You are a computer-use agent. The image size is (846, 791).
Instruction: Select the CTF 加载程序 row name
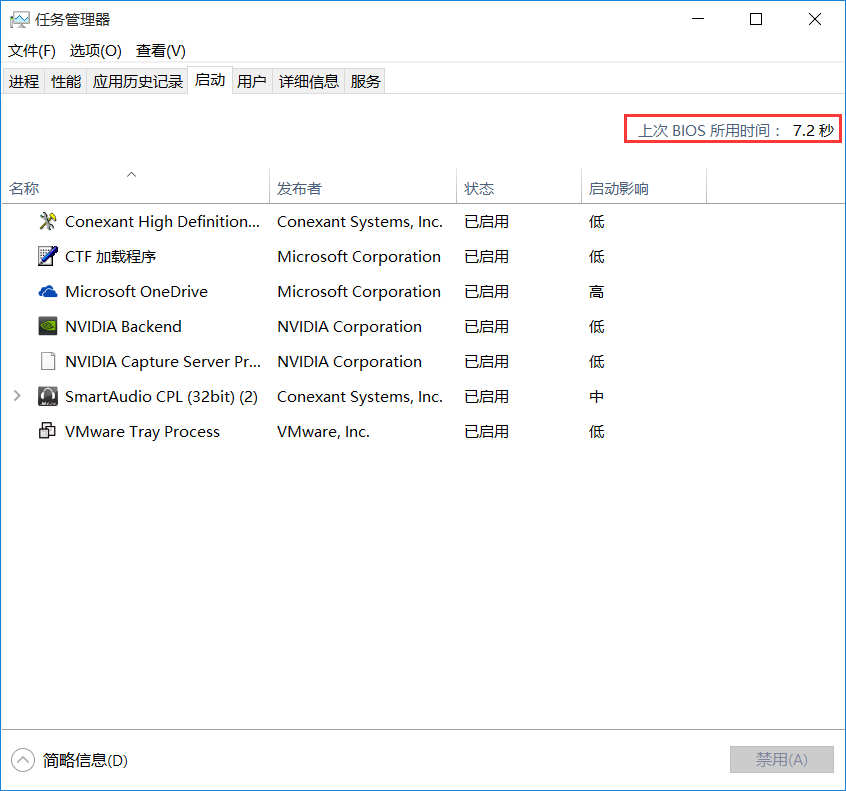pos(111,257)
